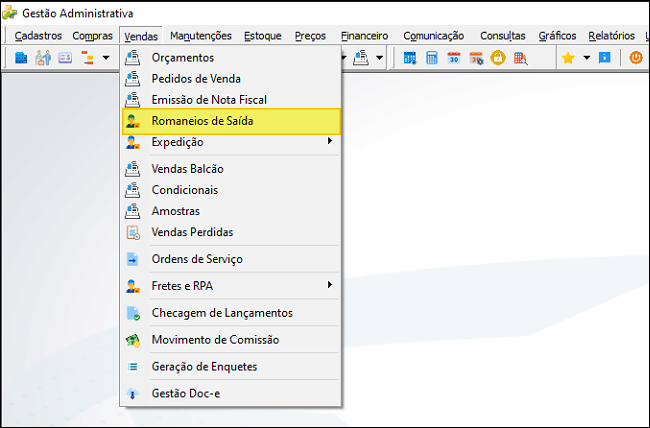Click the people icon in toolbar
This screenshot has width=650, height=428.
[43, 58]
